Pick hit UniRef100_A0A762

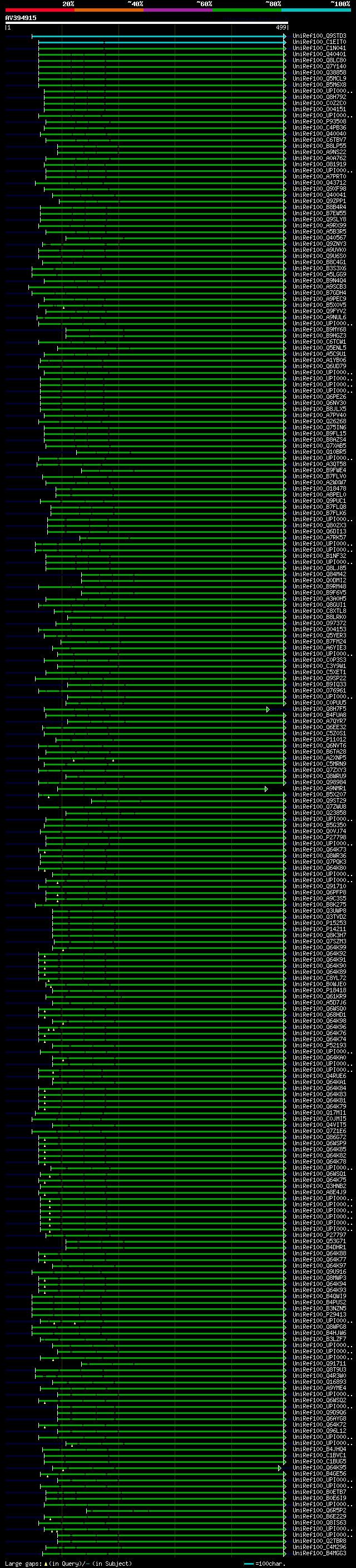319,159
